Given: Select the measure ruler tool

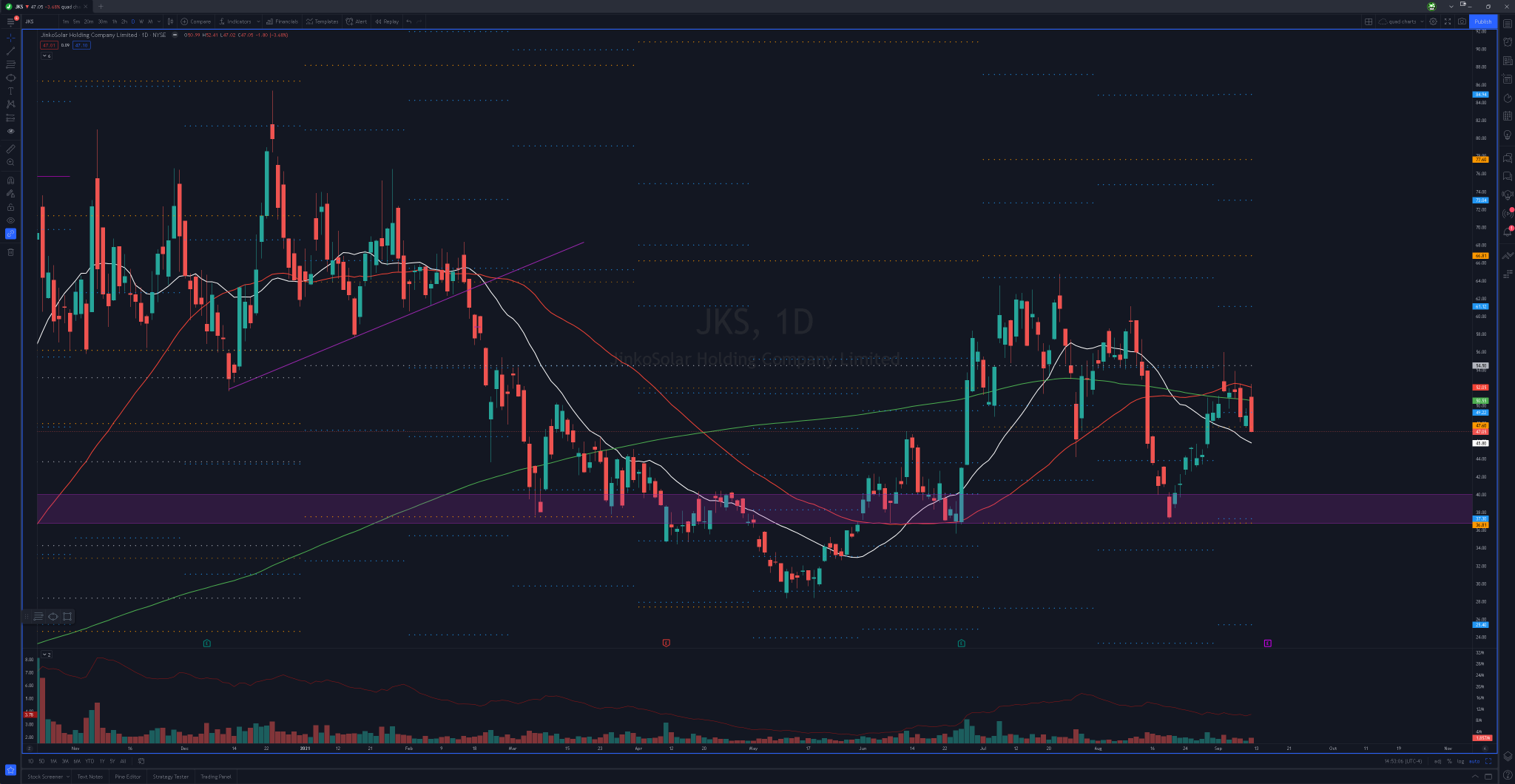Looking at the screenshot, I should tap(10, 149).
